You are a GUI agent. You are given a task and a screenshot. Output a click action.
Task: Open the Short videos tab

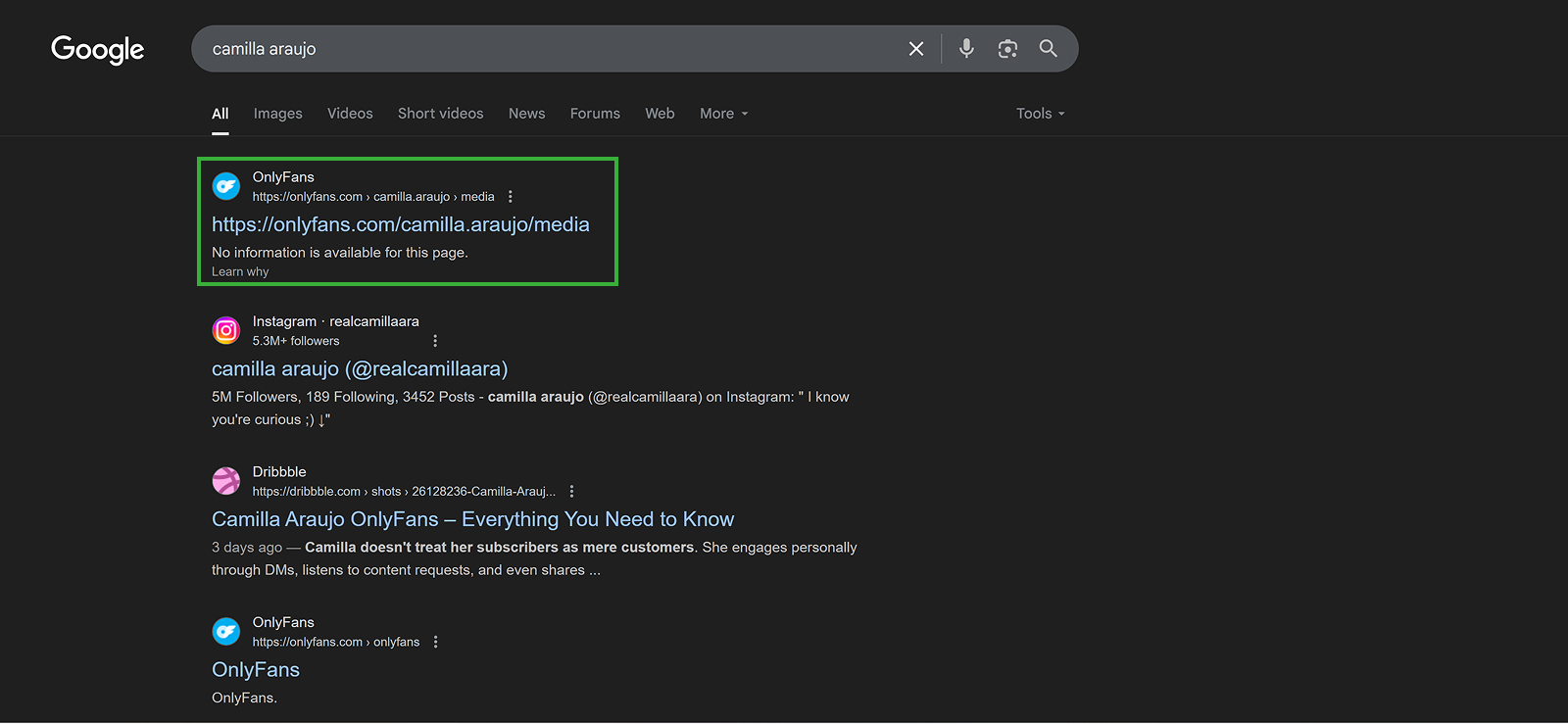[x=441, y=114]
